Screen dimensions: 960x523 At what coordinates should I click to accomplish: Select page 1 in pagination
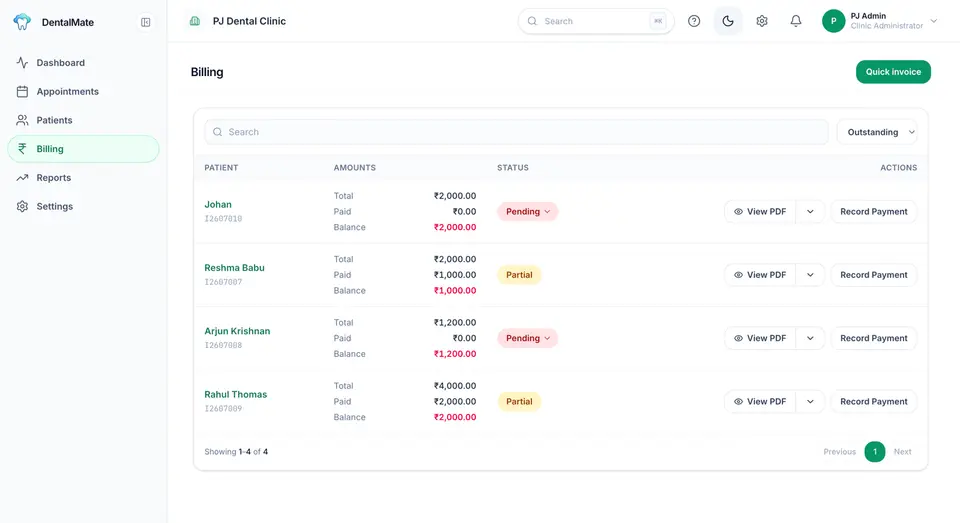[x=875, y=452]
